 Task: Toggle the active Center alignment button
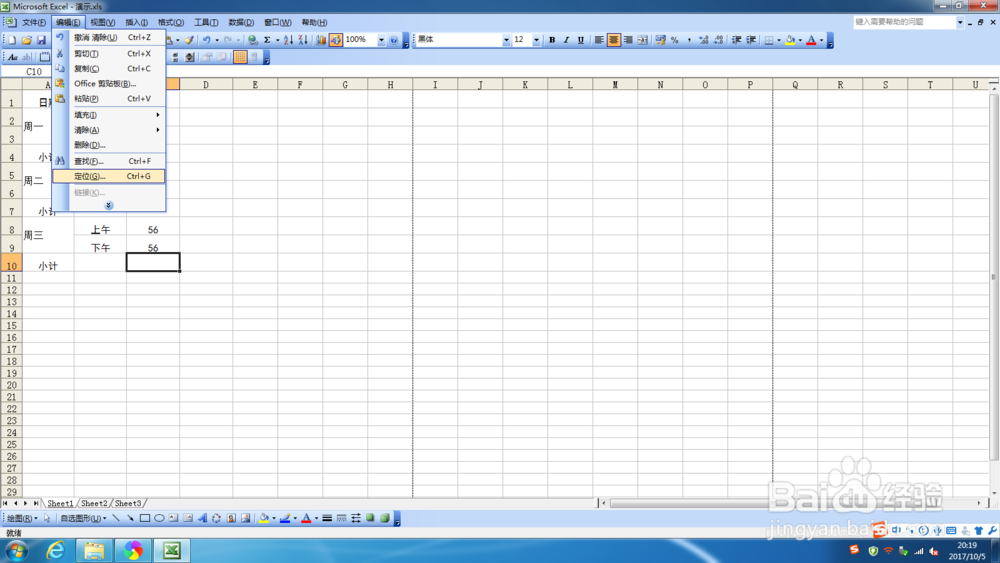tap(614, 40)
